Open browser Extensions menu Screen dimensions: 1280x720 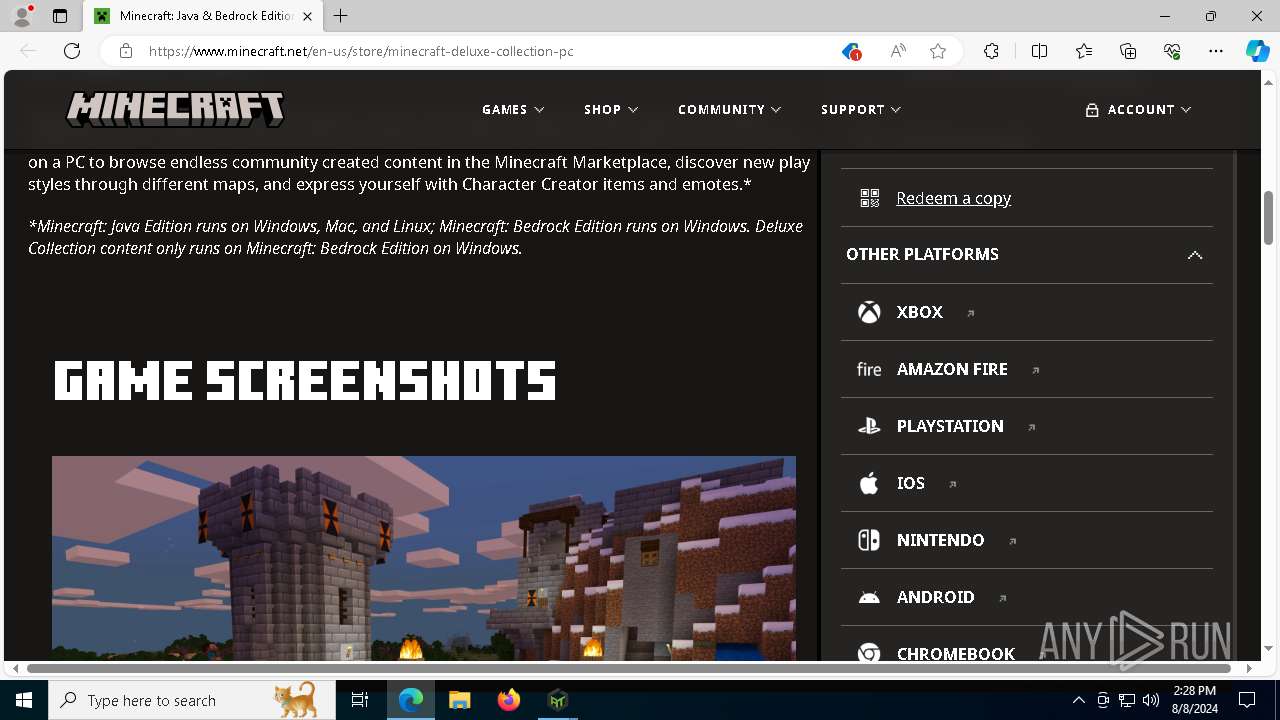click(x=991, y=51)
